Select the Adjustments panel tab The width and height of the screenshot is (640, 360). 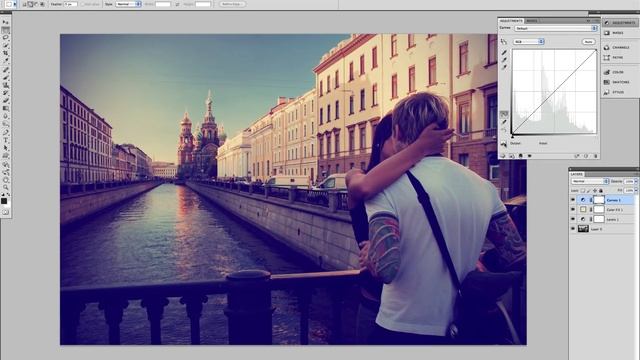[511, 21]
